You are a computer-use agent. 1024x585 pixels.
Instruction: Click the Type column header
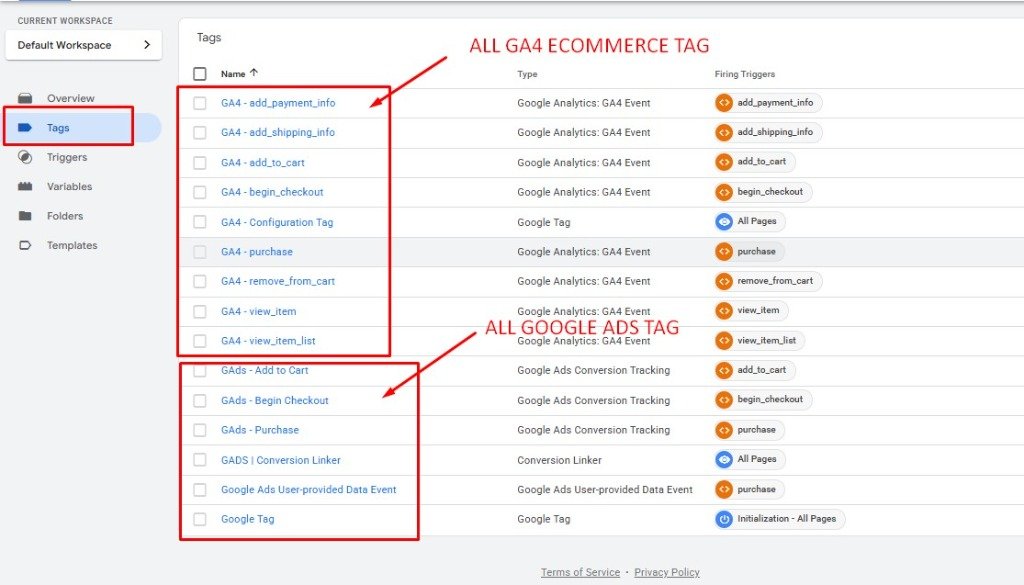pos(527,74)
